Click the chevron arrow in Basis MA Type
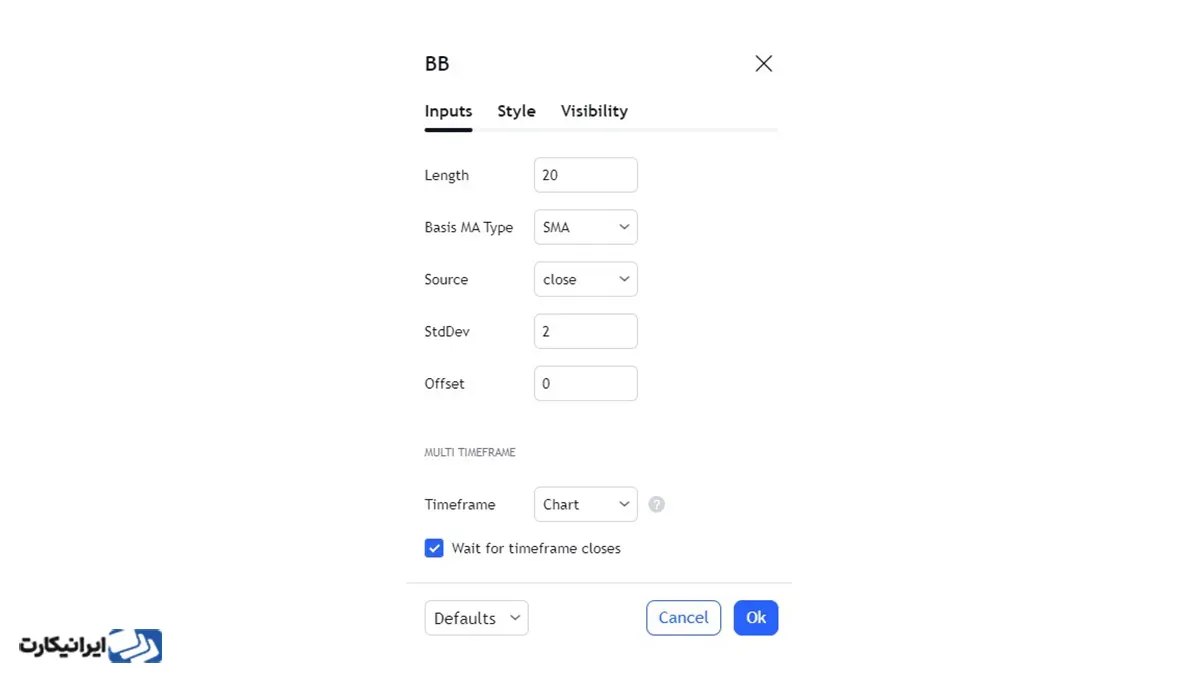 pyautogui.click(x=624, y=227)
